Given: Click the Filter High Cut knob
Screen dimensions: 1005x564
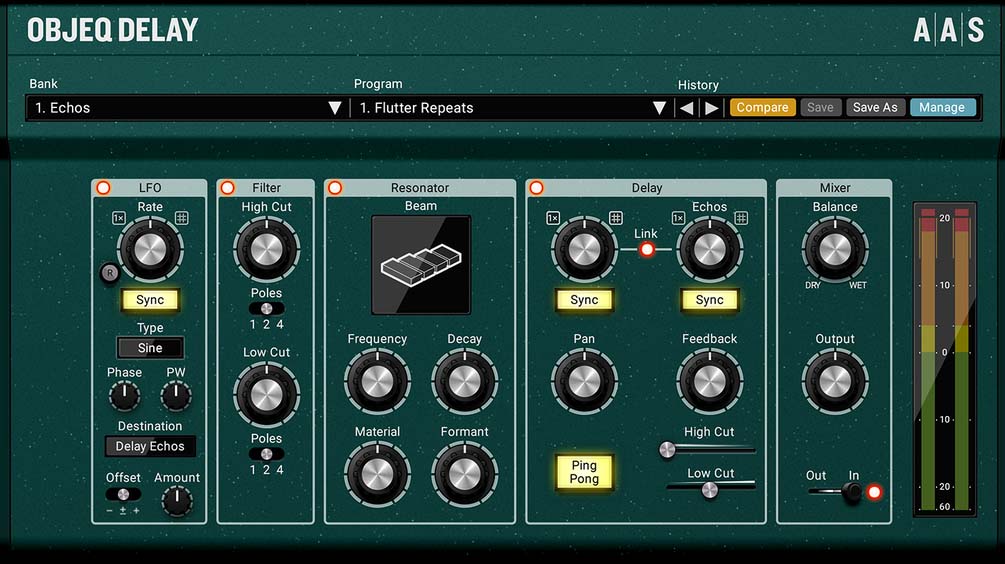Looking at the screenshot, I should click(267, 249).
